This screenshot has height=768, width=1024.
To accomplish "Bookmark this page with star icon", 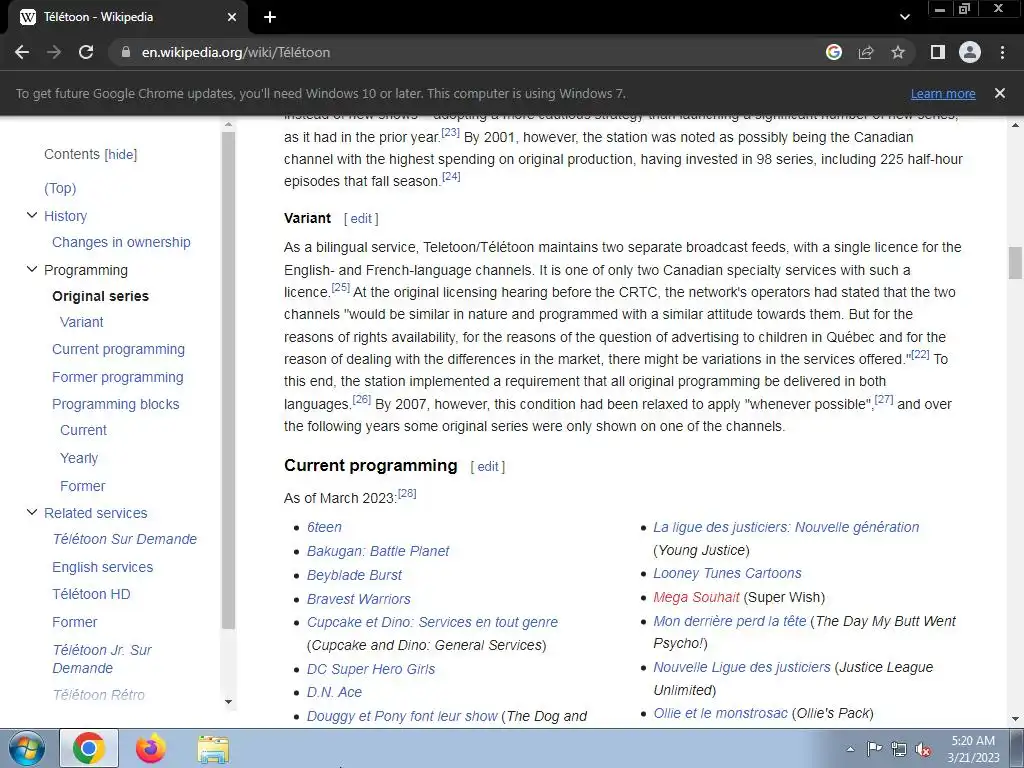I will pos(898,52).
